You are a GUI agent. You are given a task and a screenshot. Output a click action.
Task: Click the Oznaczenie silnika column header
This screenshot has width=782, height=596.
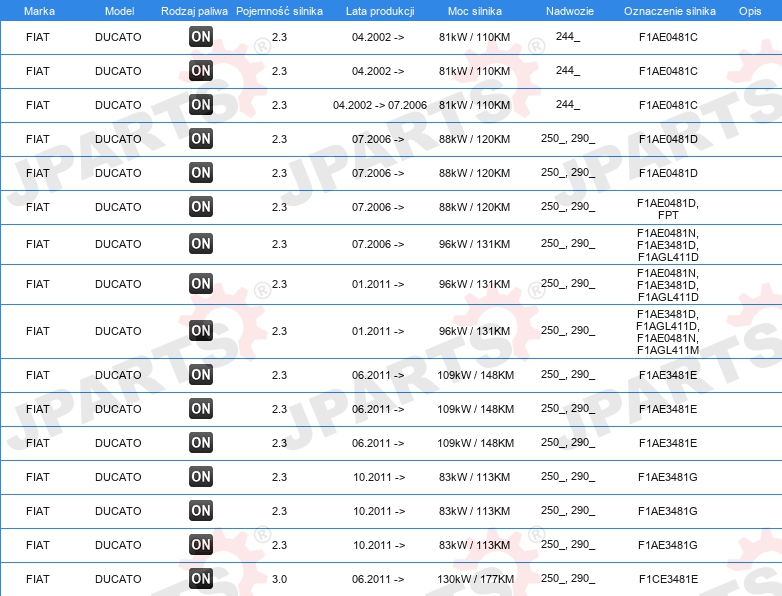click(670, 11)
